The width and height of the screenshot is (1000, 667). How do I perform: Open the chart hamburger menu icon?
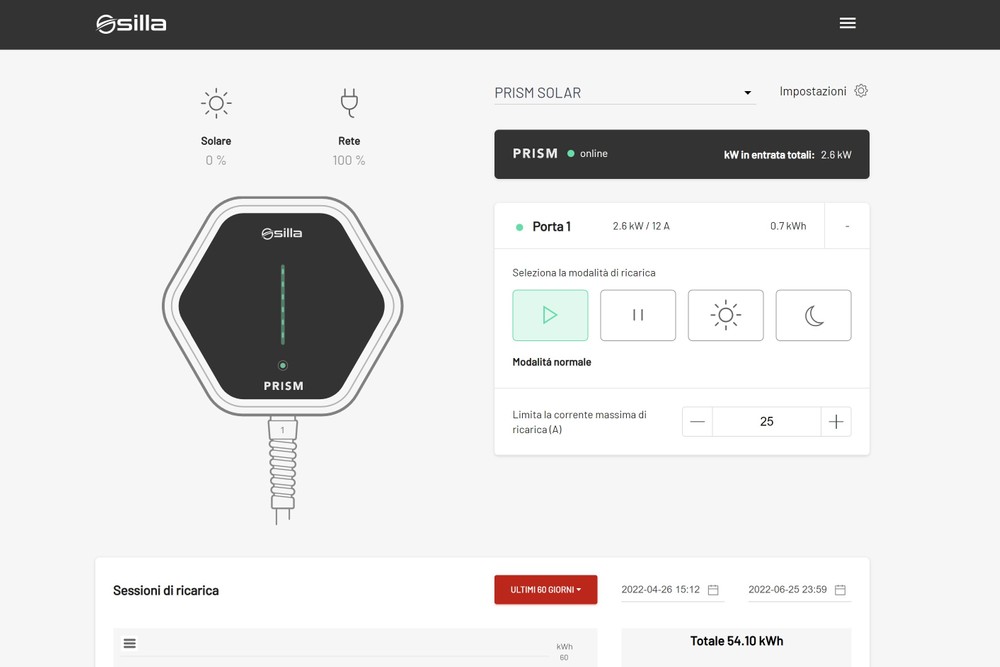129,643
